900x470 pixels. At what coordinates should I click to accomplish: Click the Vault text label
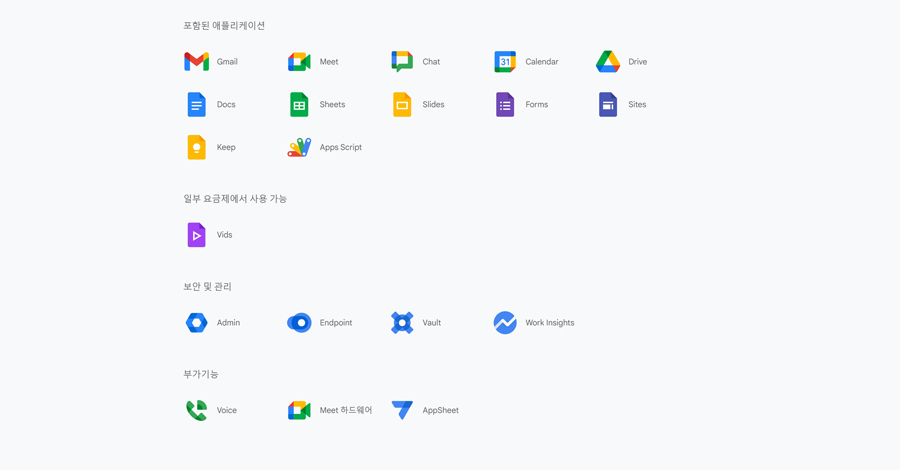(x=432, y=323)
